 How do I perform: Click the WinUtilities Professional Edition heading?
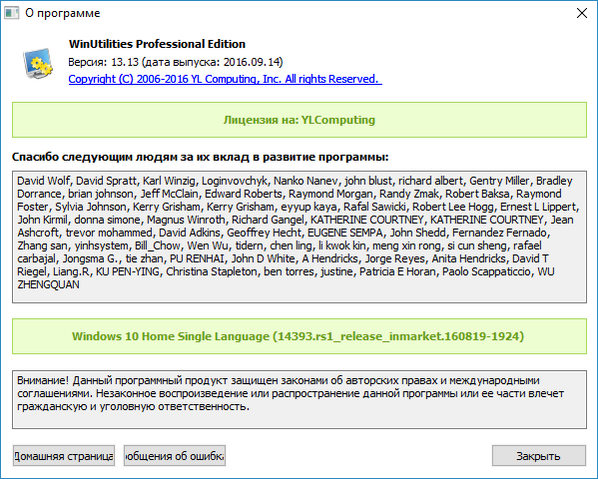pos(157,44)
